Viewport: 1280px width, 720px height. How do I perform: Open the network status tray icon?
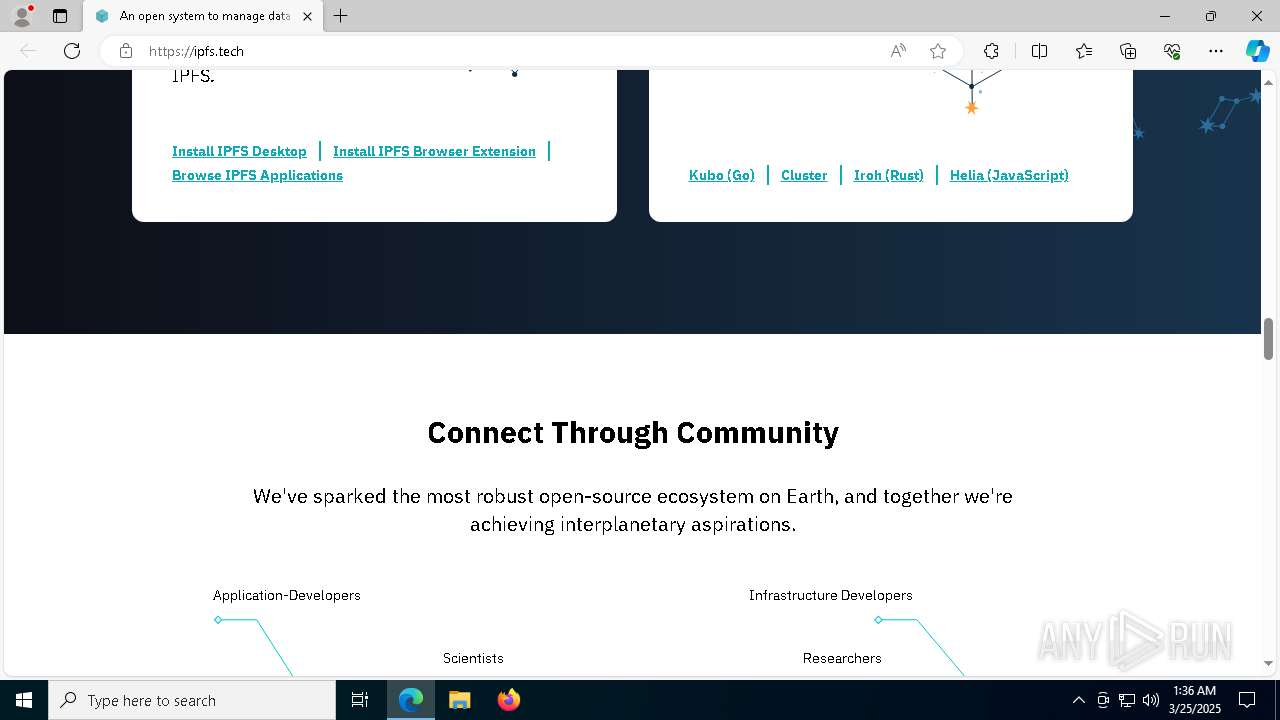1127,700
